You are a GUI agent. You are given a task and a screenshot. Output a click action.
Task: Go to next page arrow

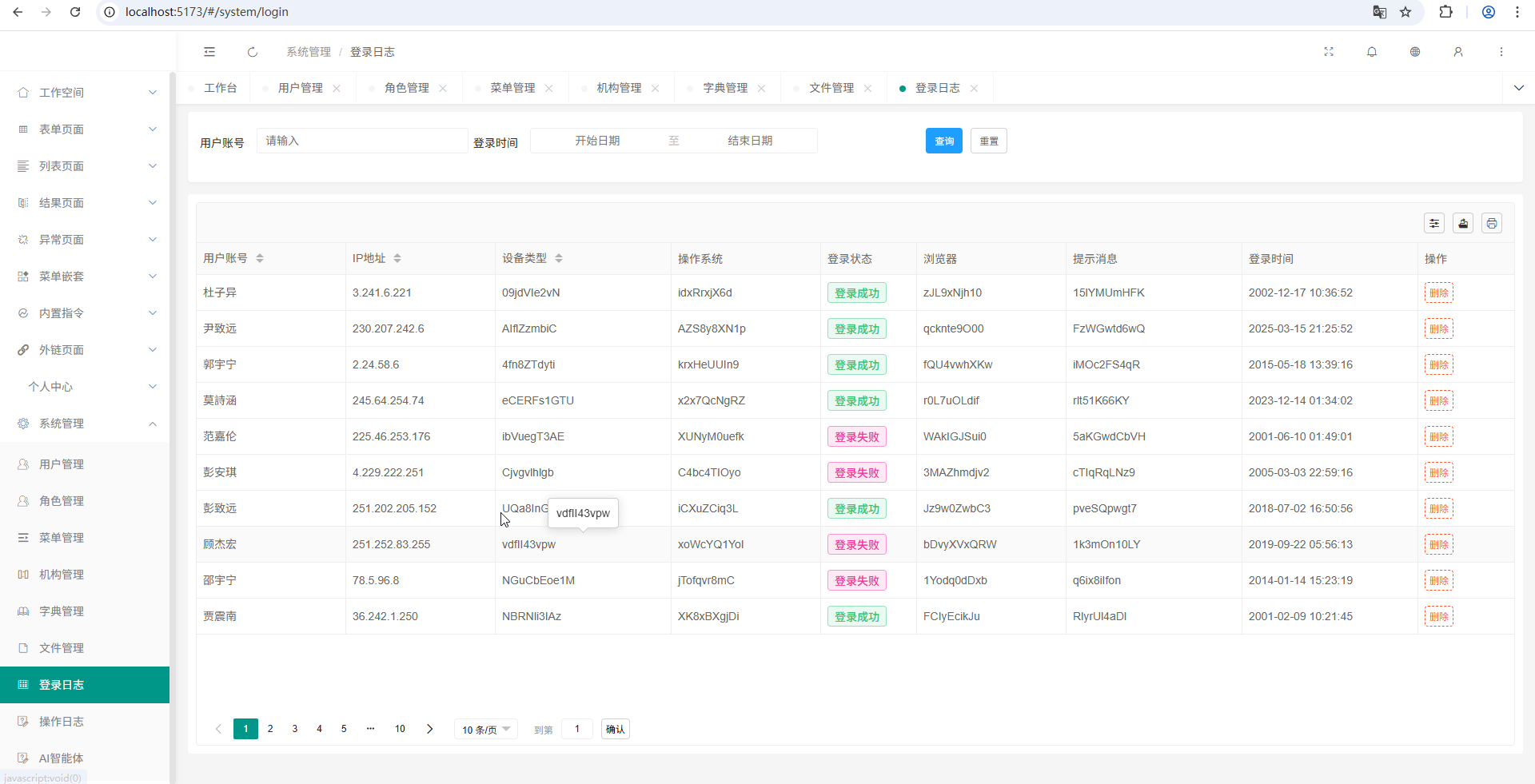coord(430,729)
